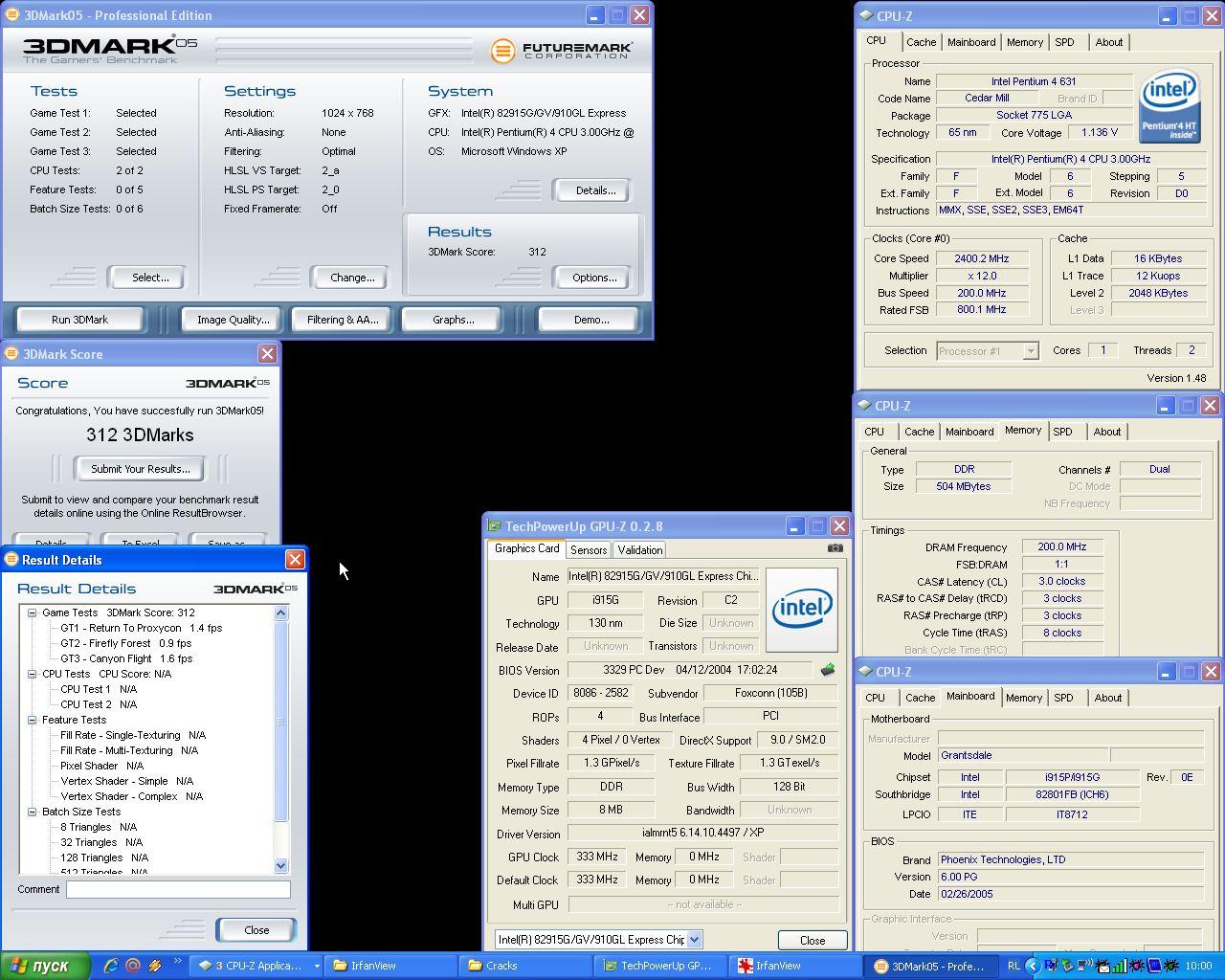Collapse the Batch Size Tests tree node
1225x980 pixels.
coord(32,812)
